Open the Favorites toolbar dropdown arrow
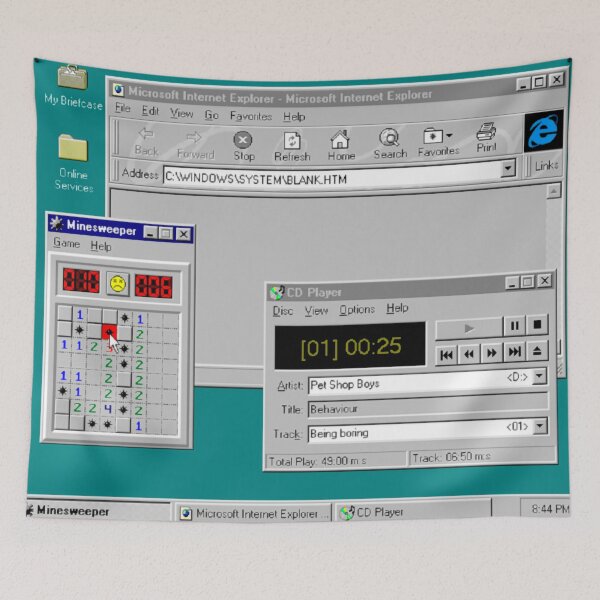 pyautogui.click(x=449, y=135)
